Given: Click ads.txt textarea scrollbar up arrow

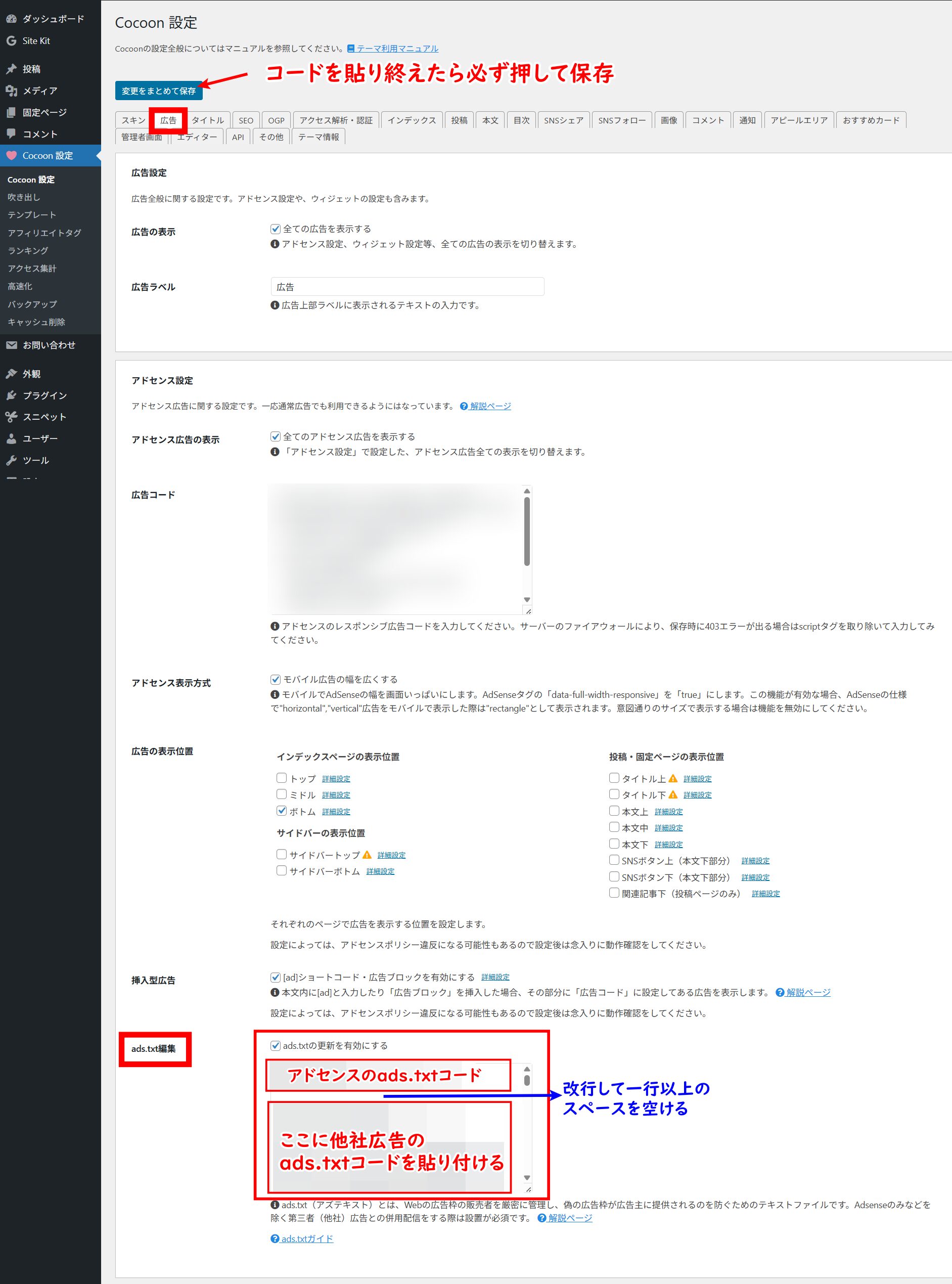Looking at the screenshot, I should (527, 1069).
